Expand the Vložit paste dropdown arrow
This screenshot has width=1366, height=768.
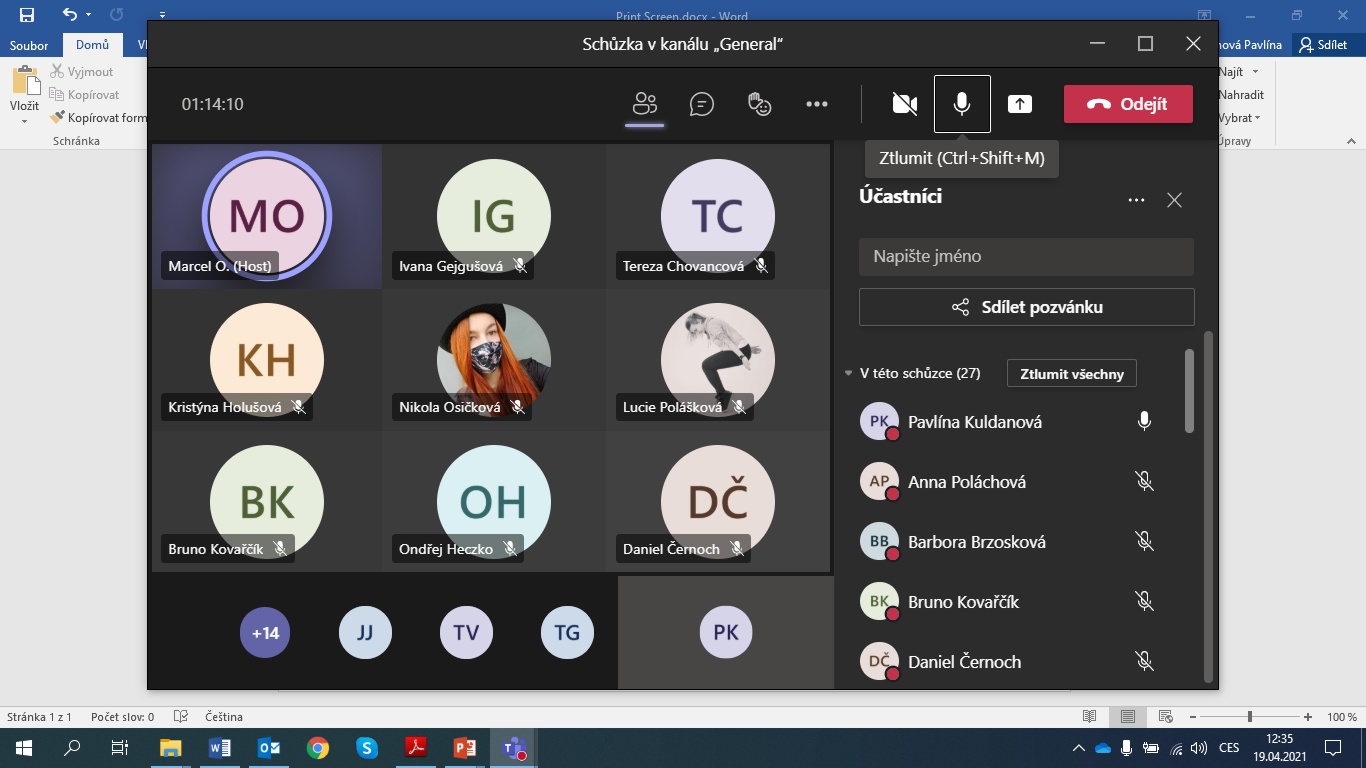[24, 121]
